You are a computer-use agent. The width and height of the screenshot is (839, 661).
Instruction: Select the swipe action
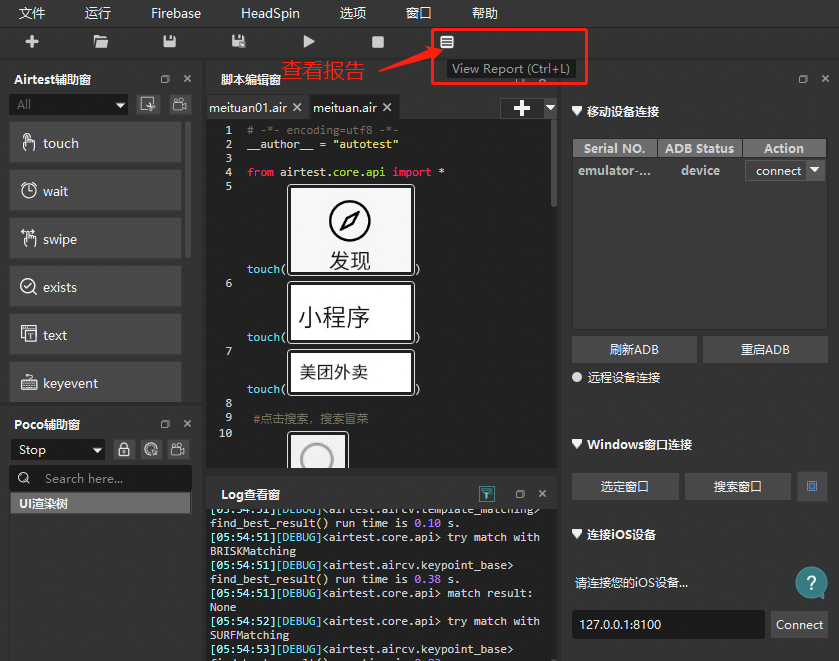(95, 239)
